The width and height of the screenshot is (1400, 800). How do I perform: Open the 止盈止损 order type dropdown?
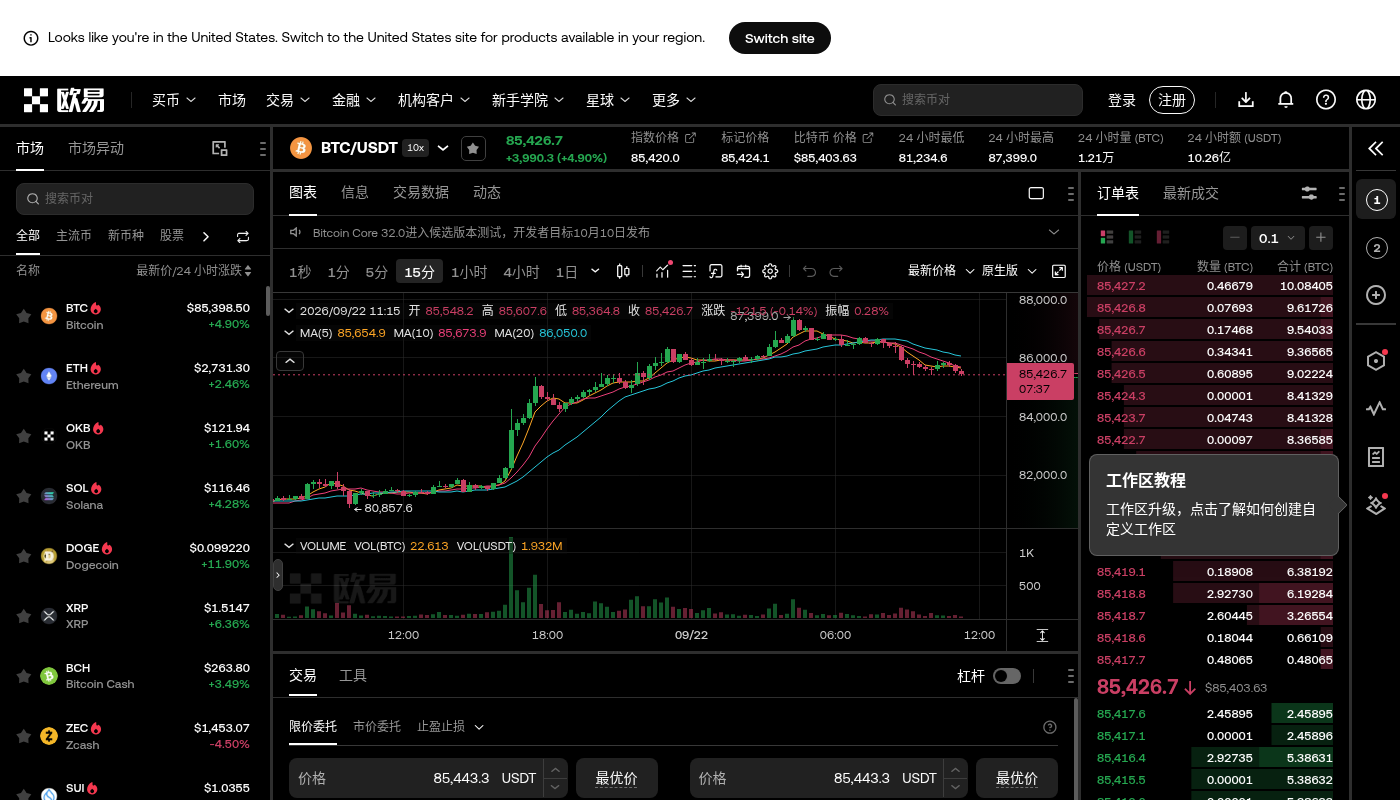[450, 727]
